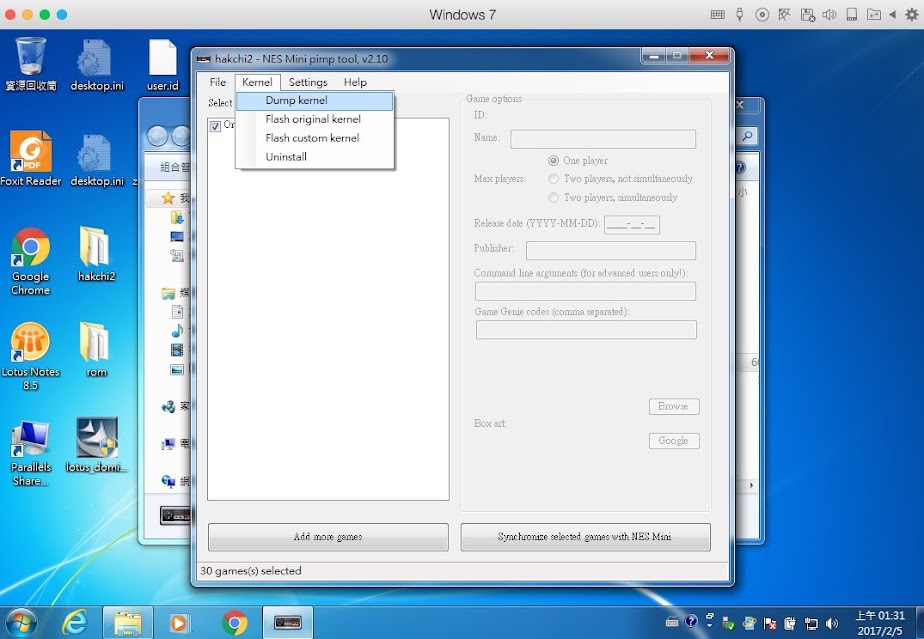Click the hakchi2 controller icon in the taskbar
The image size is (924, 639).
287,622
